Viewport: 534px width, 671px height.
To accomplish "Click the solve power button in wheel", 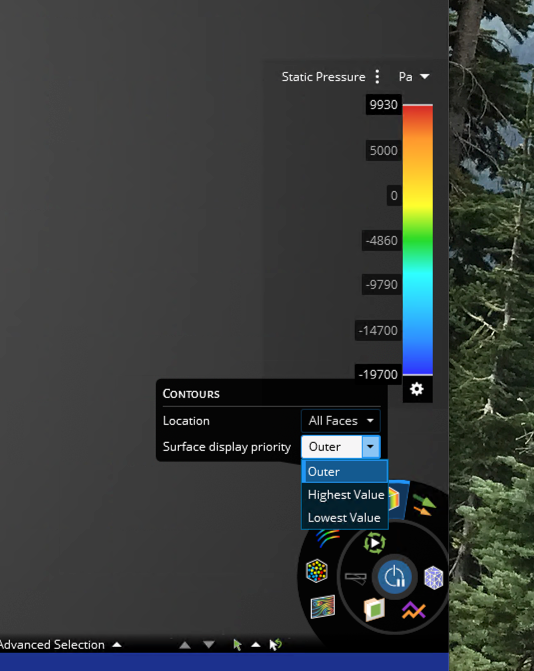I will [x=395, y=576].
